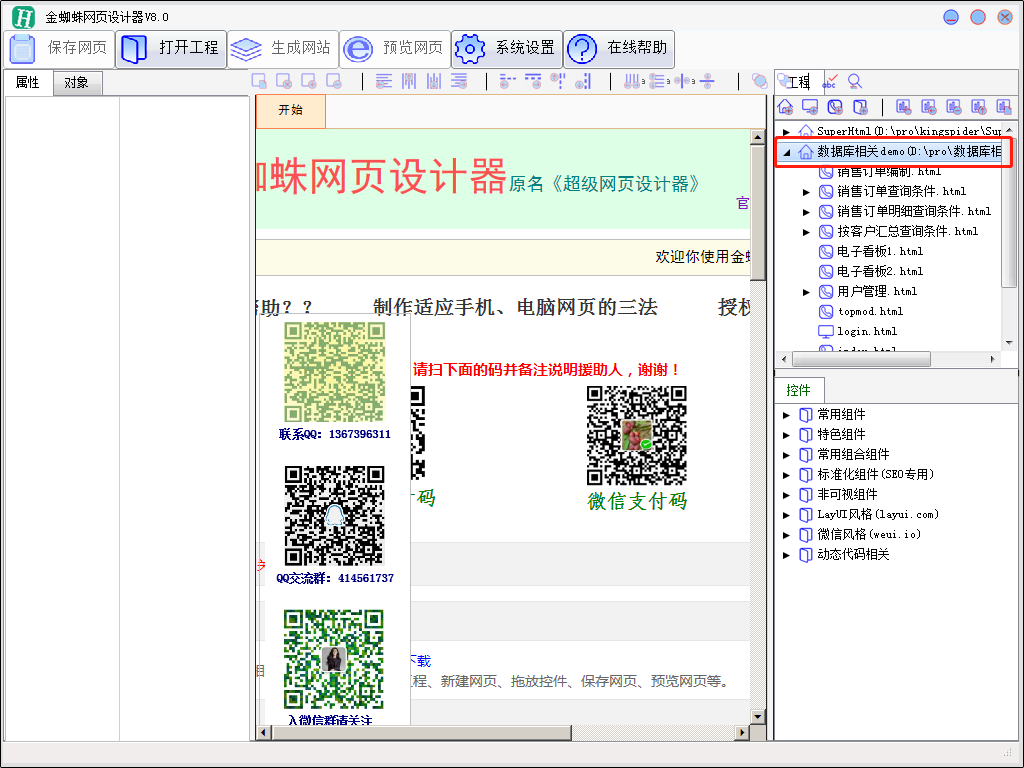
Task: Click the QQ交流群 QR code image
Action: 334,515
